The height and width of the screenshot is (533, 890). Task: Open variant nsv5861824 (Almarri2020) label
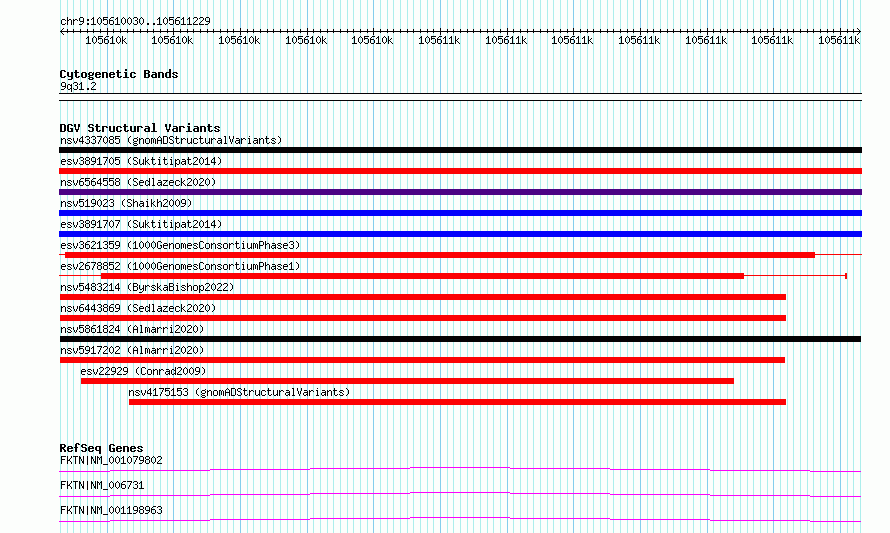point(132,329)
